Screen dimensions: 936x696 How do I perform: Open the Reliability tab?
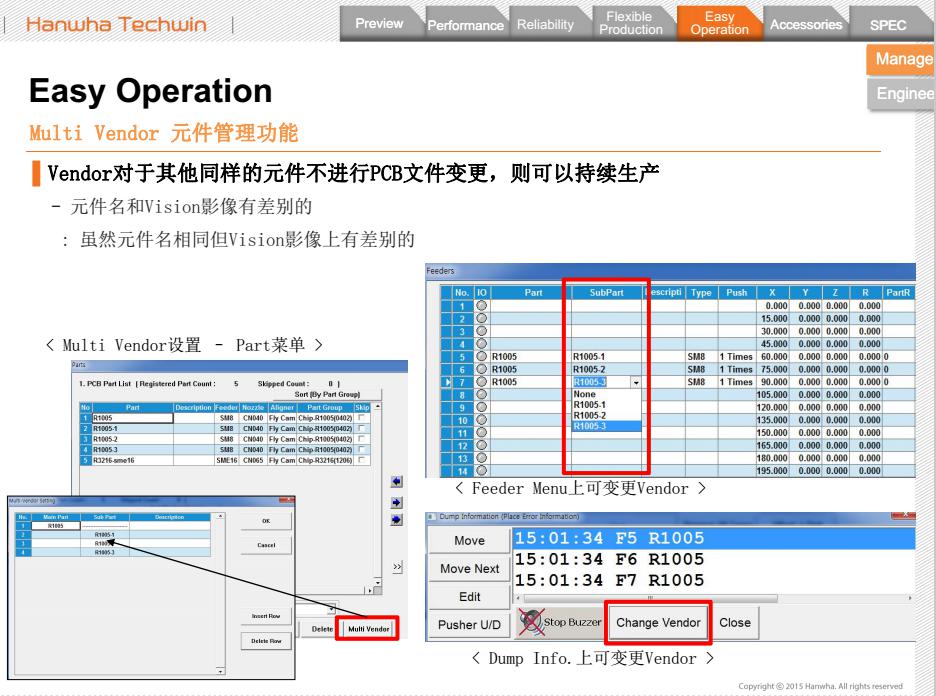click(x=545, y=24)
